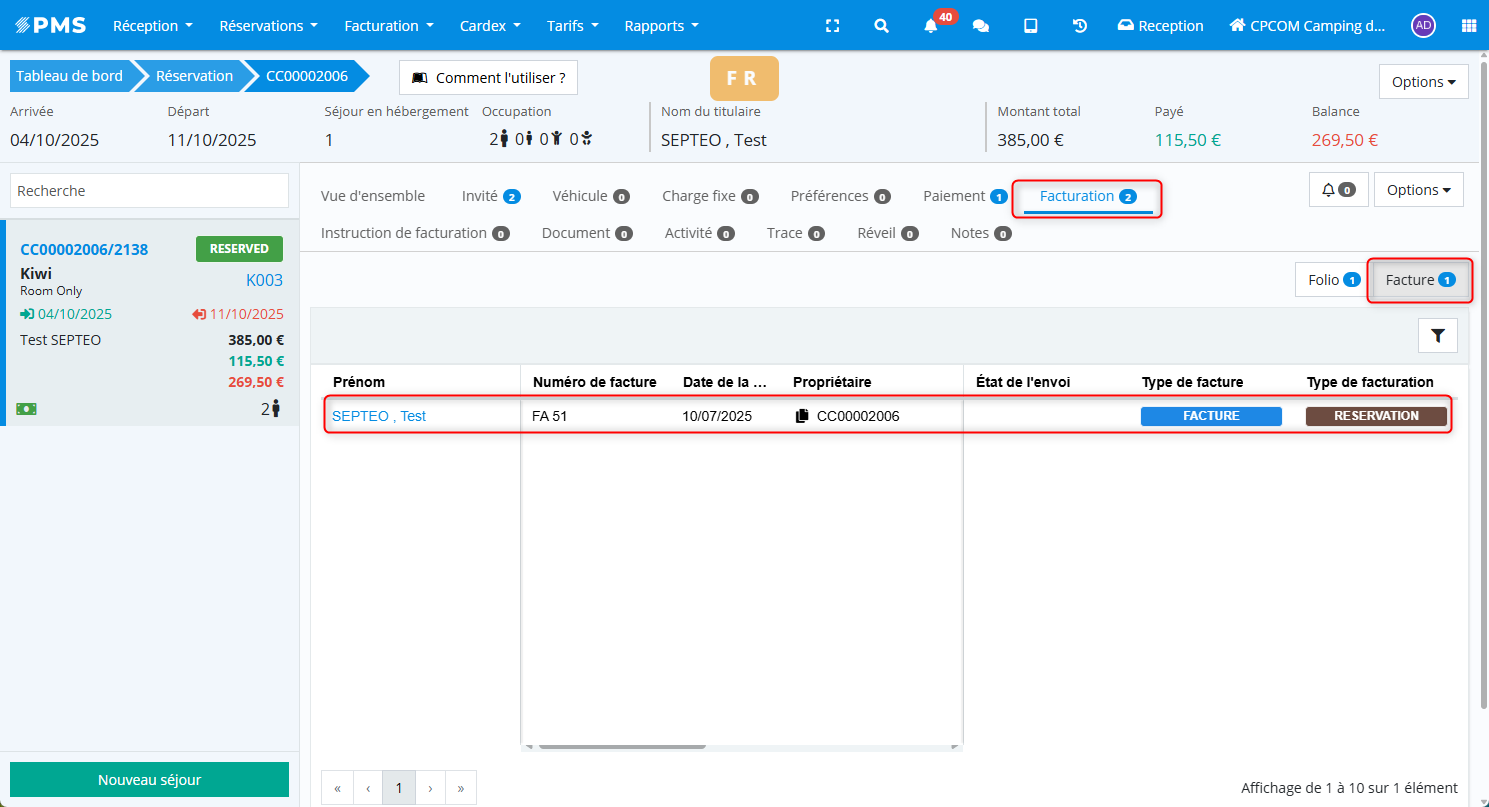Click the AD user avatar
The width and height of the screenshot is (1489, 807).
click(1423, 26)
